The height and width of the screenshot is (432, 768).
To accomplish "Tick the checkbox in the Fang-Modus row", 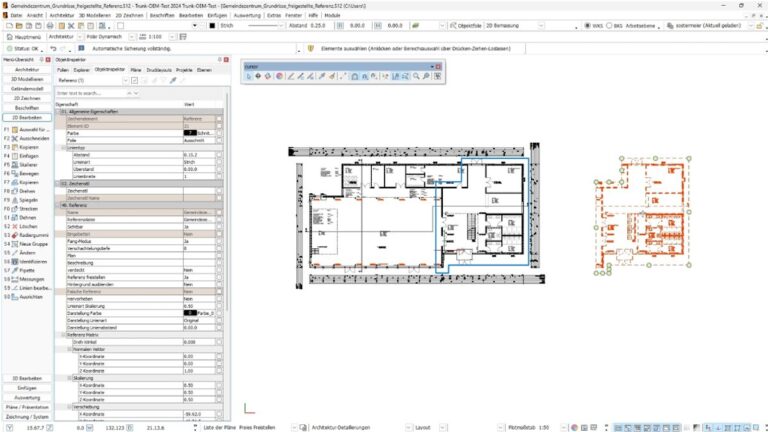I will pyautogui.click(x=219, y=241).
